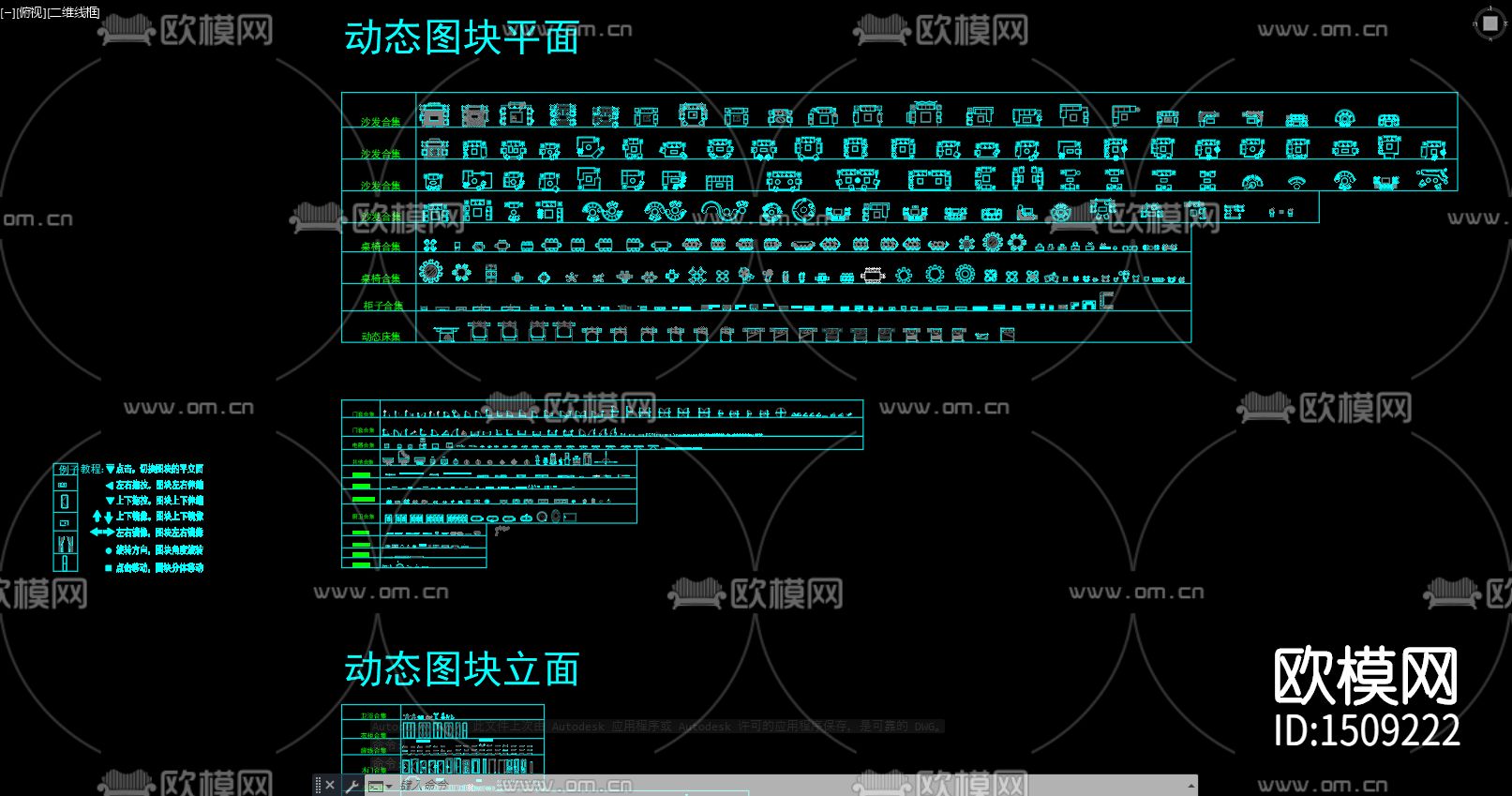Click the 动态图块平面 title text
This screenshot has width=1512, height=796.
(462, 38)
